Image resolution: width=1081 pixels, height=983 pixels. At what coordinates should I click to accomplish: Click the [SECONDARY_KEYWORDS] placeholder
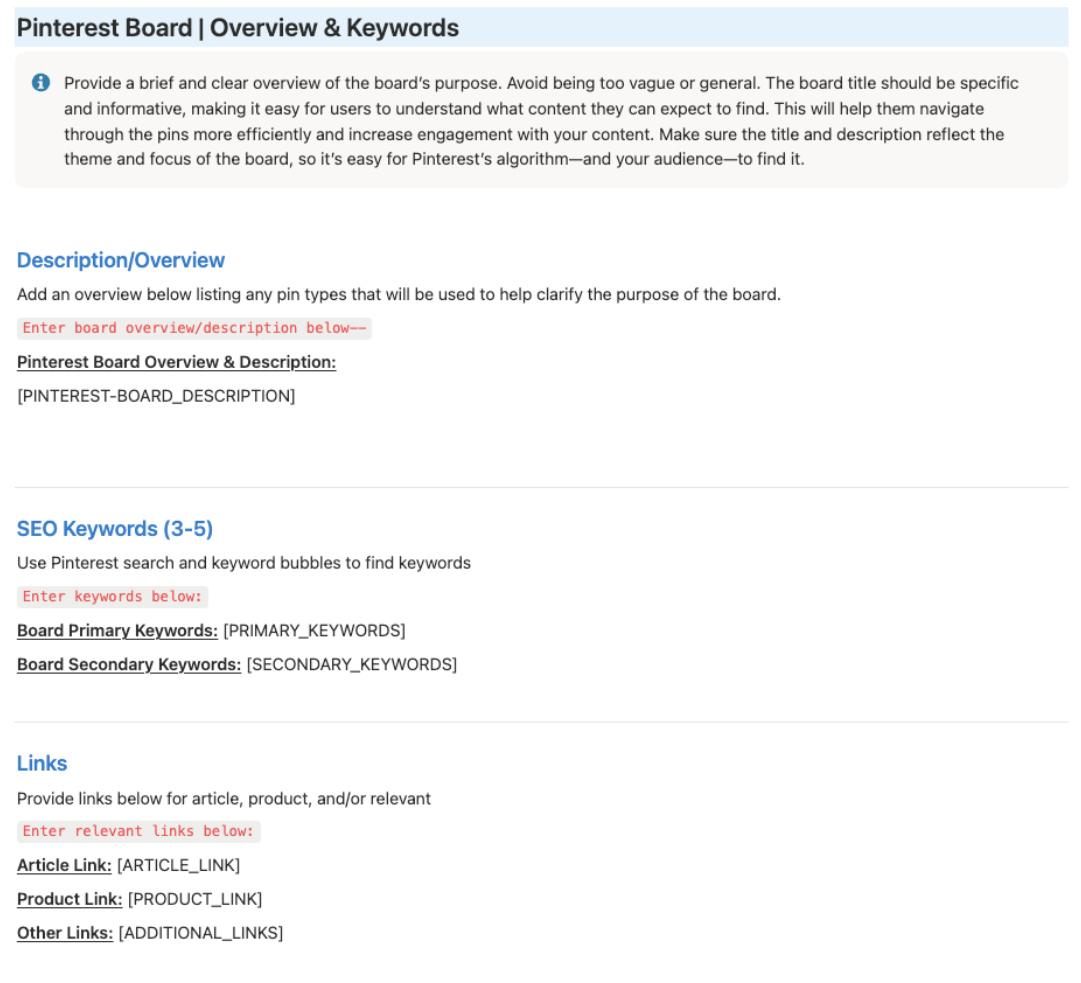click(x=352, y=664)
